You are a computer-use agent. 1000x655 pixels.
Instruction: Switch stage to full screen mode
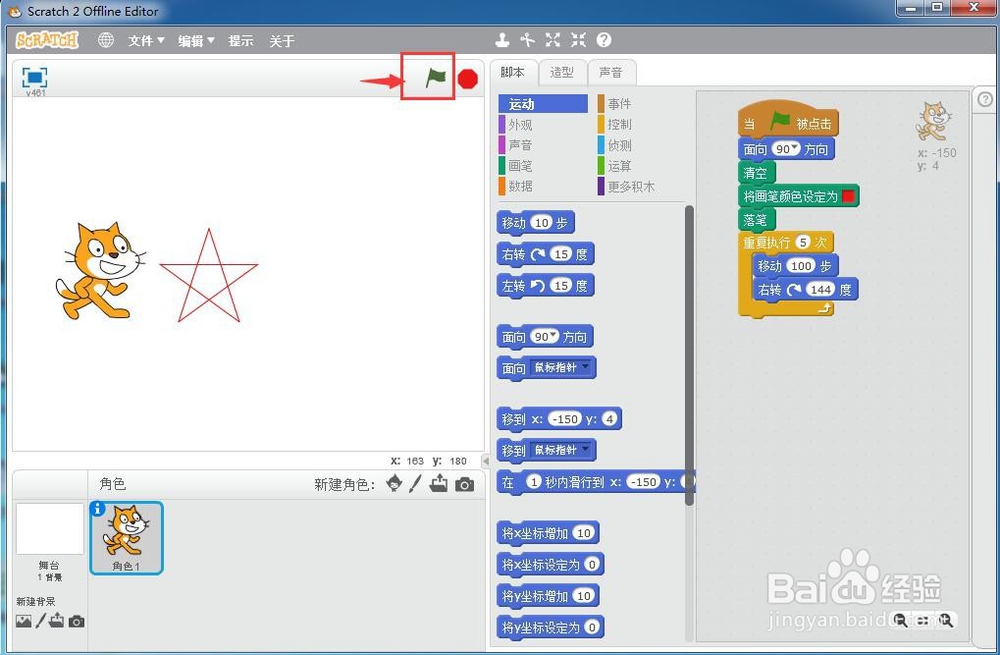34,78
